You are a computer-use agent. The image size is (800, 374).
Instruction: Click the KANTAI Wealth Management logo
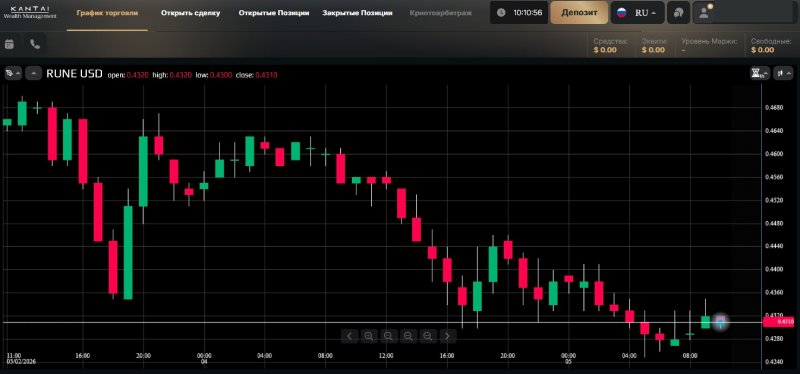30,13
